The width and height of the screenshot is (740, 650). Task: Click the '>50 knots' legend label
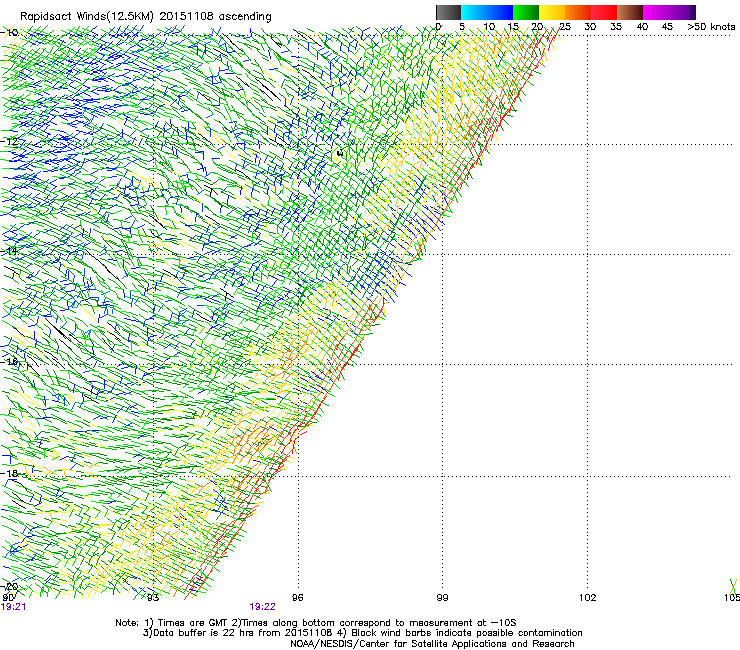(x=711, y=27)
